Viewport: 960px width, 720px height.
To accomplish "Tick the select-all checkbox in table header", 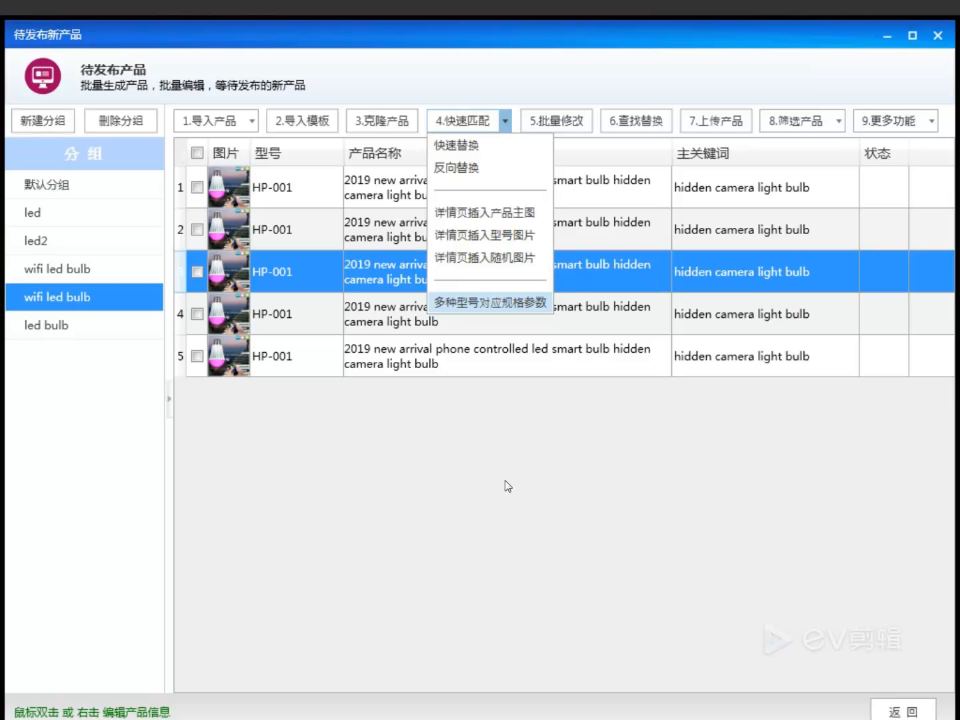I will 197,153.
